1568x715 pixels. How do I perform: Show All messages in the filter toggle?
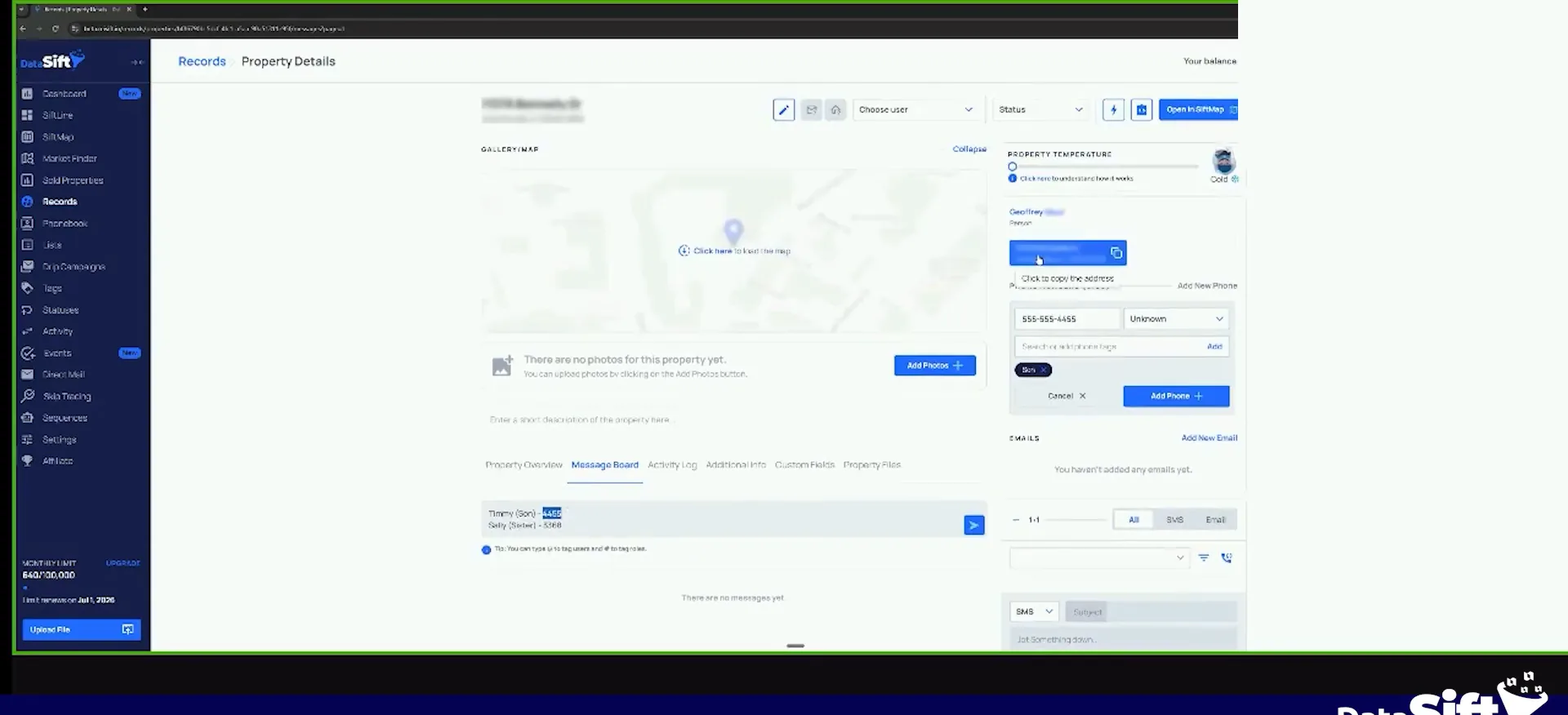click(x=1134, y=520)
